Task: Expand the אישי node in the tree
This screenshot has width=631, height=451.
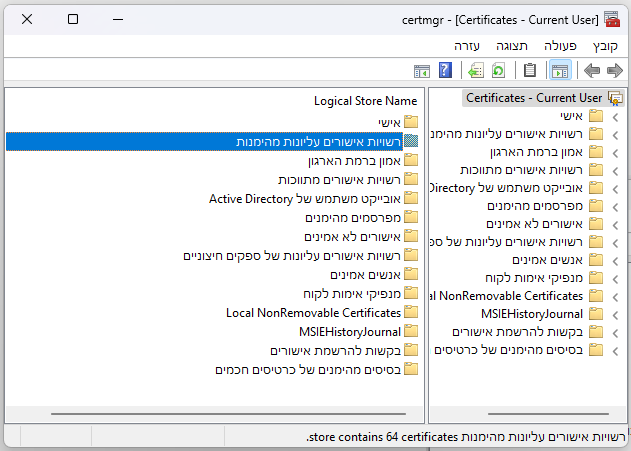Action: pos(615,116)
